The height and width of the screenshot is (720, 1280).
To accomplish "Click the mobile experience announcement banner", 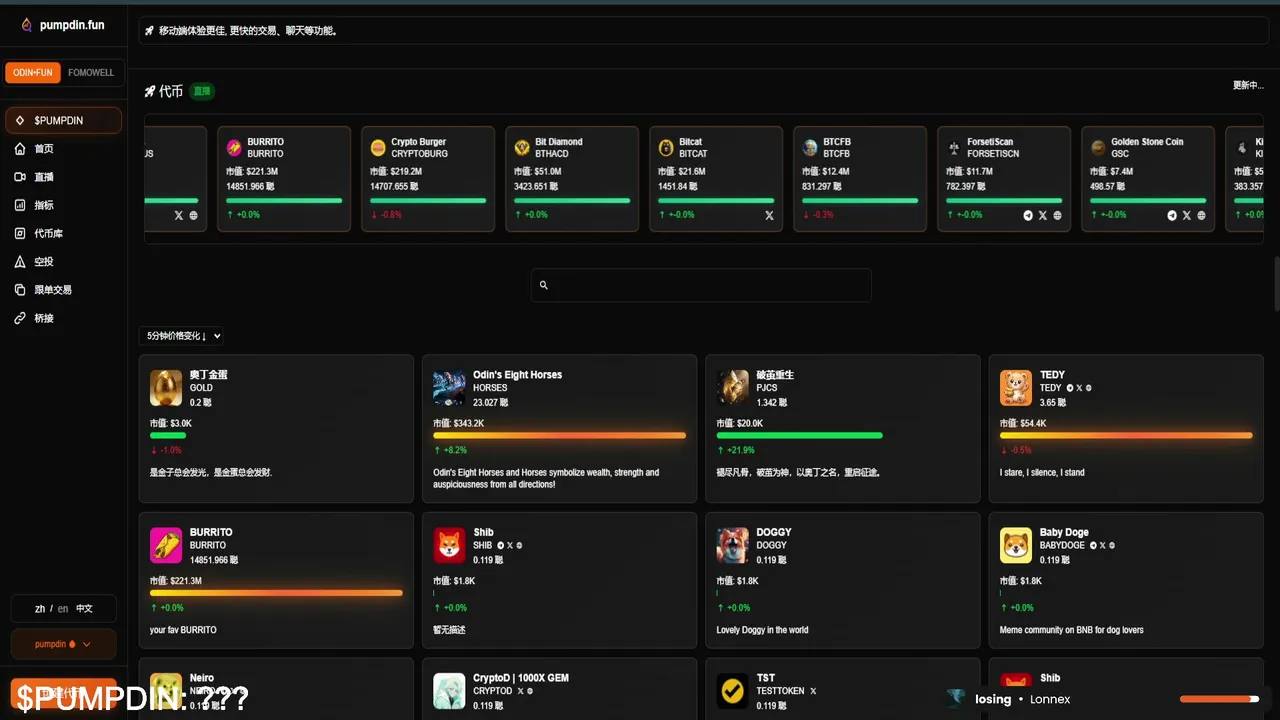I will pos(702,31).
